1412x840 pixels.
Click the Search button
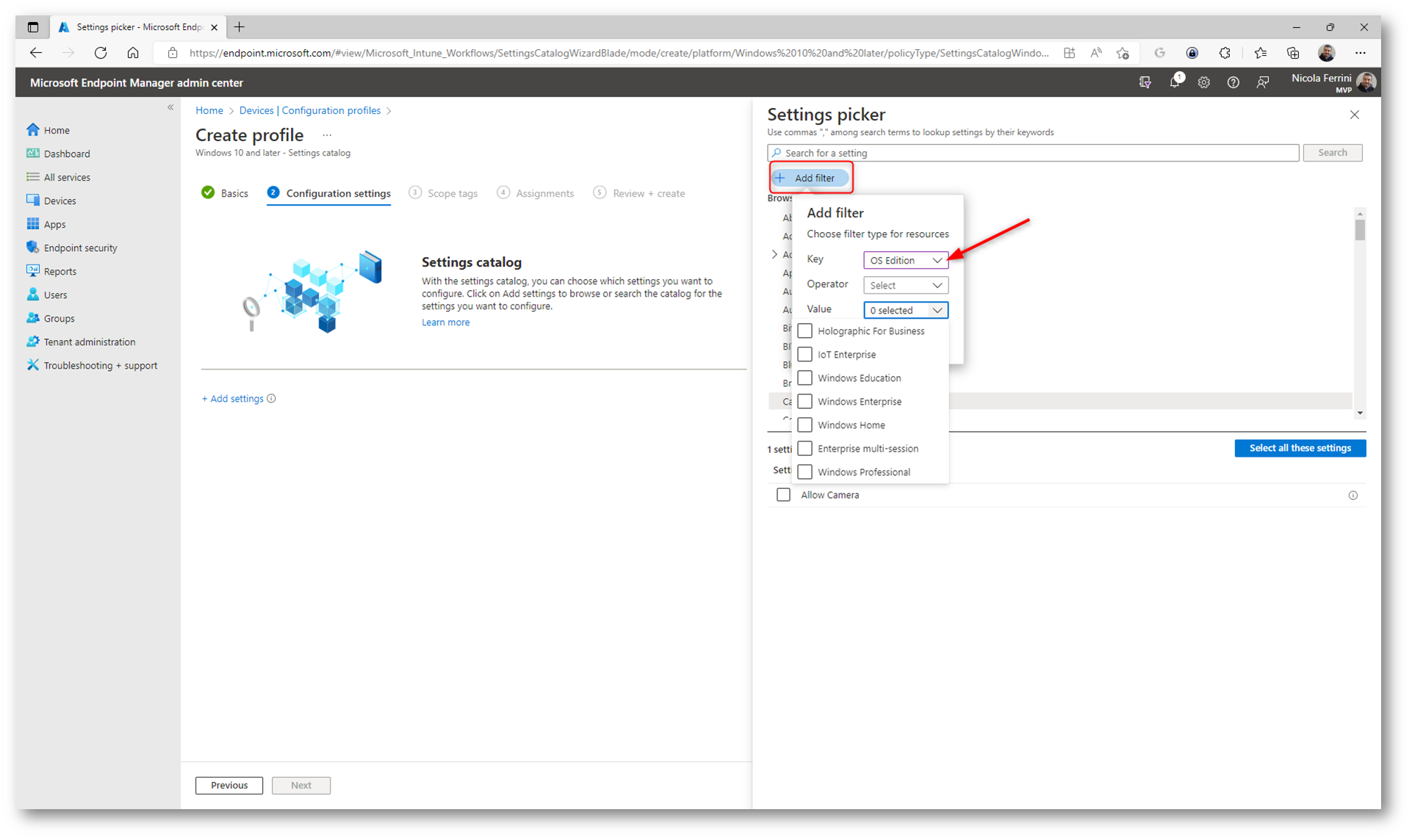tap(1332, 153)
